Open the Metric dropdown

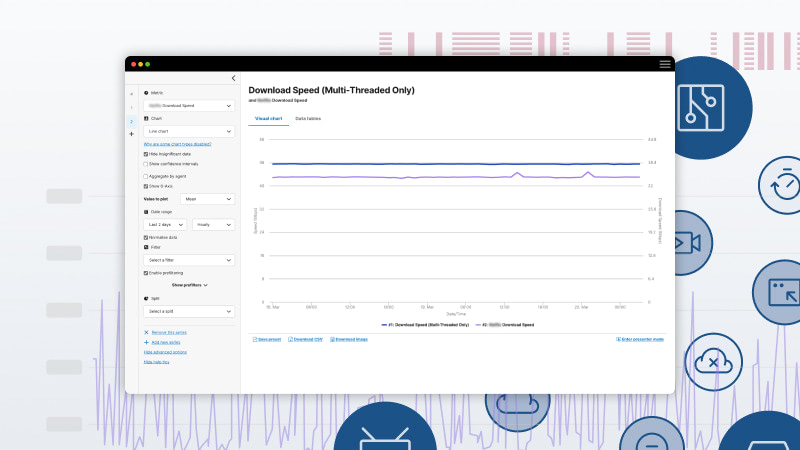coord(189,105)
